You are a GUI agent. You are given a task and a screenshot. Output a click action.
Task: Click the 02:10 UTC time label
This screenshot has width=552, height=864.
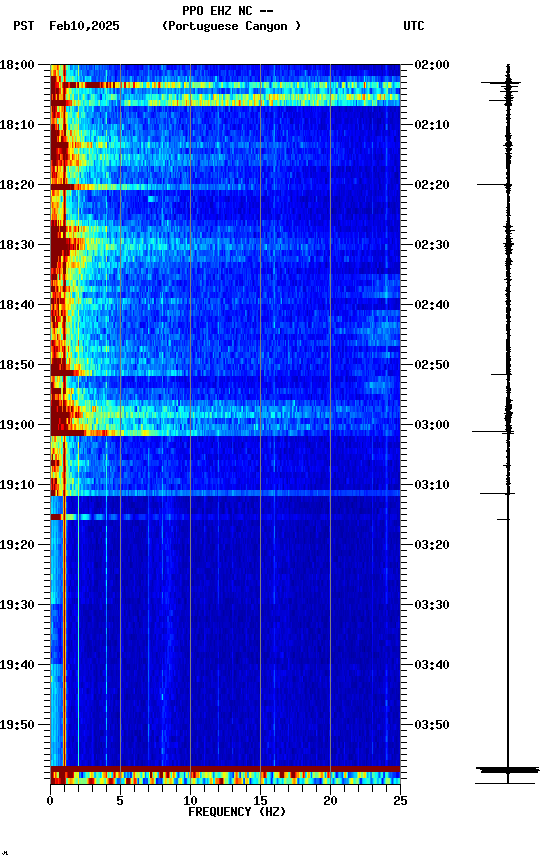click(432, 125)
